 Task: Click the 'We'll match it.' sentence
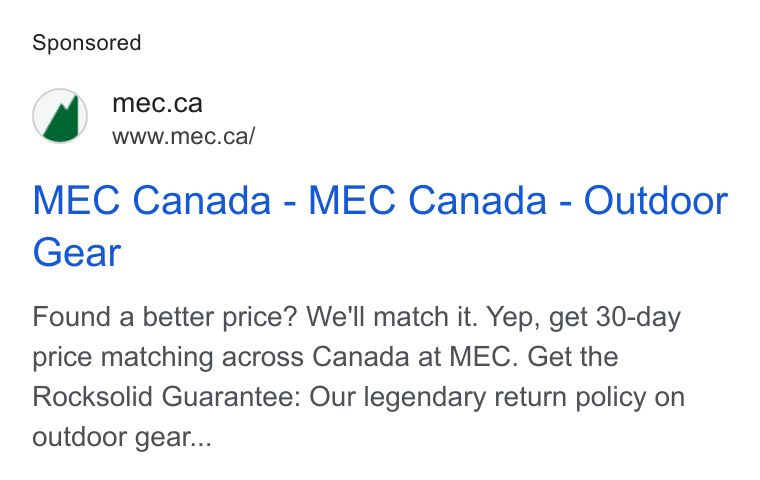(x=392, y=317)
